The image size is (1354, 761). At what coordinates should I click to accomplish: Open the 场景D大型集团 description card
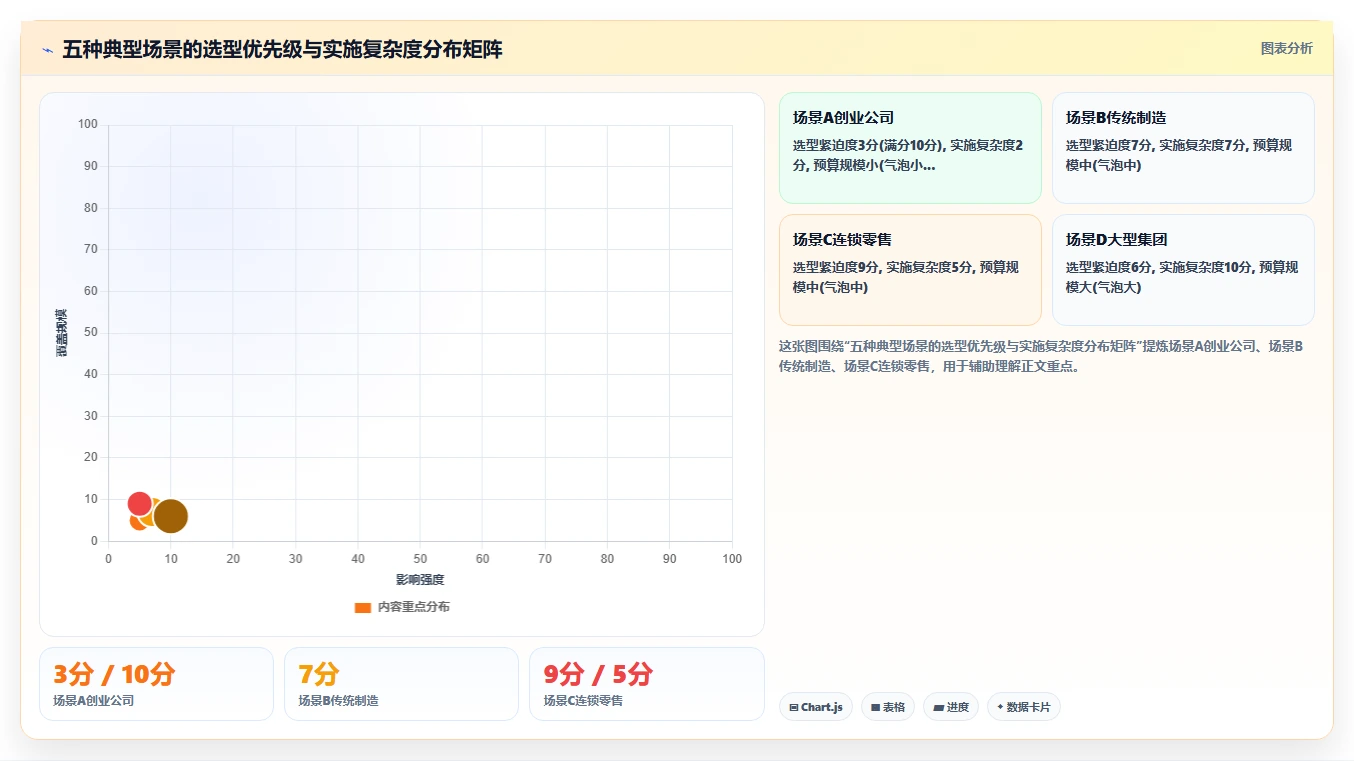tap(1183, 270)
